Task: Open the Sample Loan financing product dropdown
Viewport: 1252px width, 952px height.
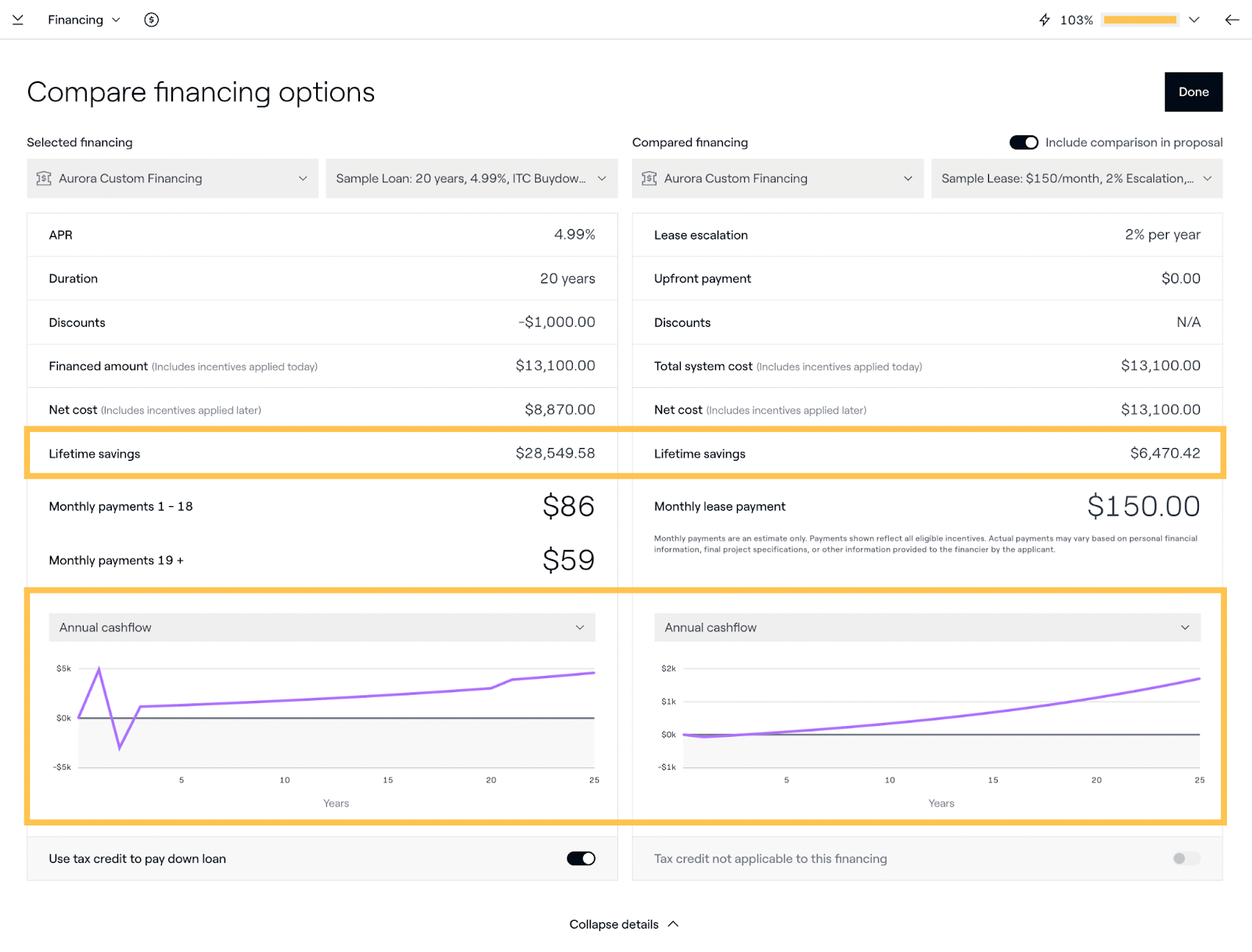Action: 471,178
